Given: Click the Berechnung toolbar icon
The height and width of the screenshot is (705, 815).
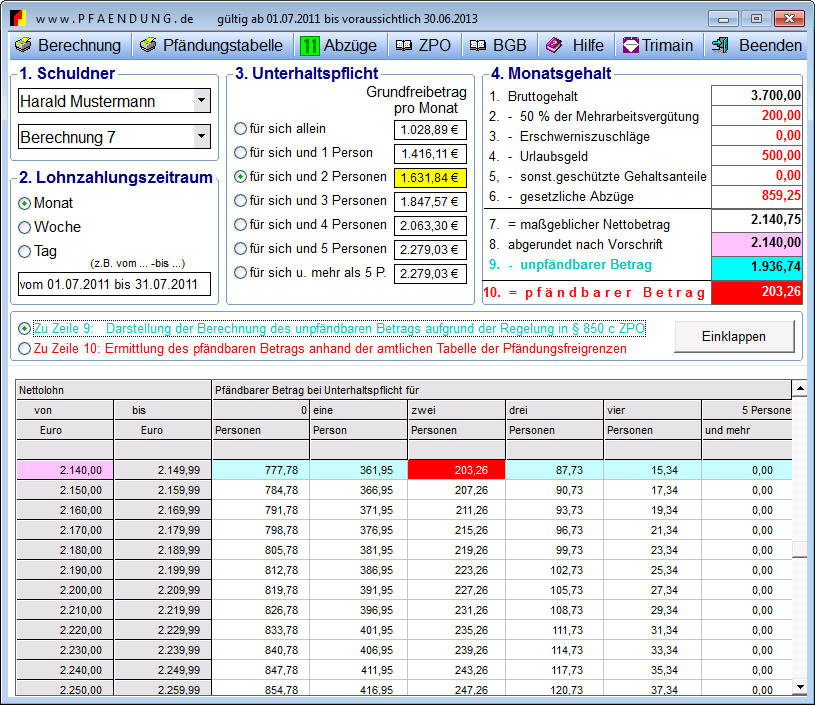Looking at the screenshot, I should point(23,45).
